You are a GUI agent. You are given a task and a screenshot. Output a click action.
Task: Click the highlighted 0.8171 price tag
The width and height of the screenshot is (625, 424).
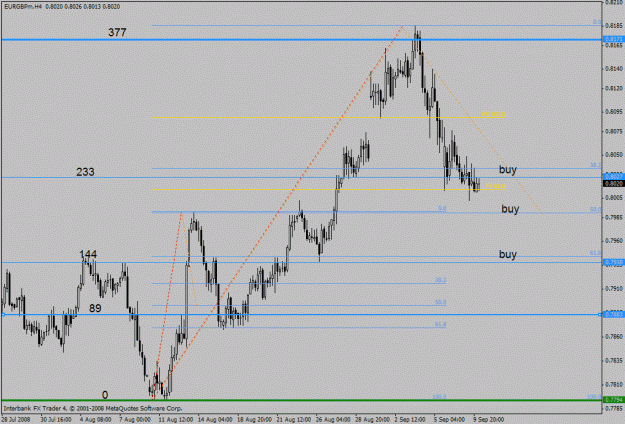(614, 39)
